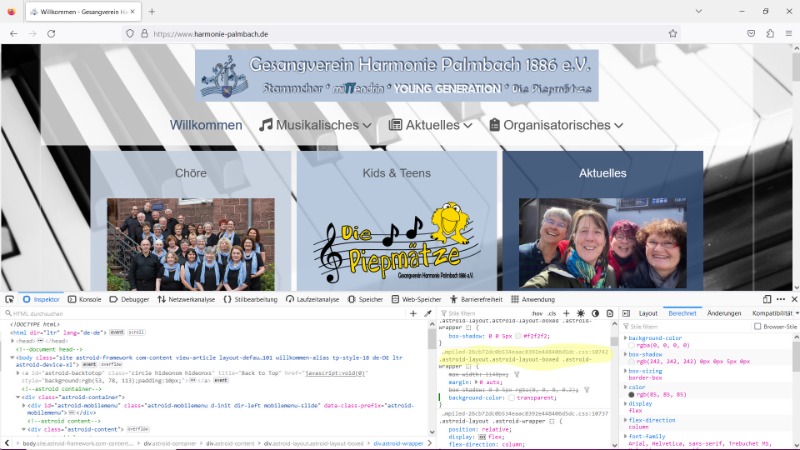The height and width of the screenshot is (450, 800).
Task: Collapse the astroid-container div node
Action: coord(18,397)
